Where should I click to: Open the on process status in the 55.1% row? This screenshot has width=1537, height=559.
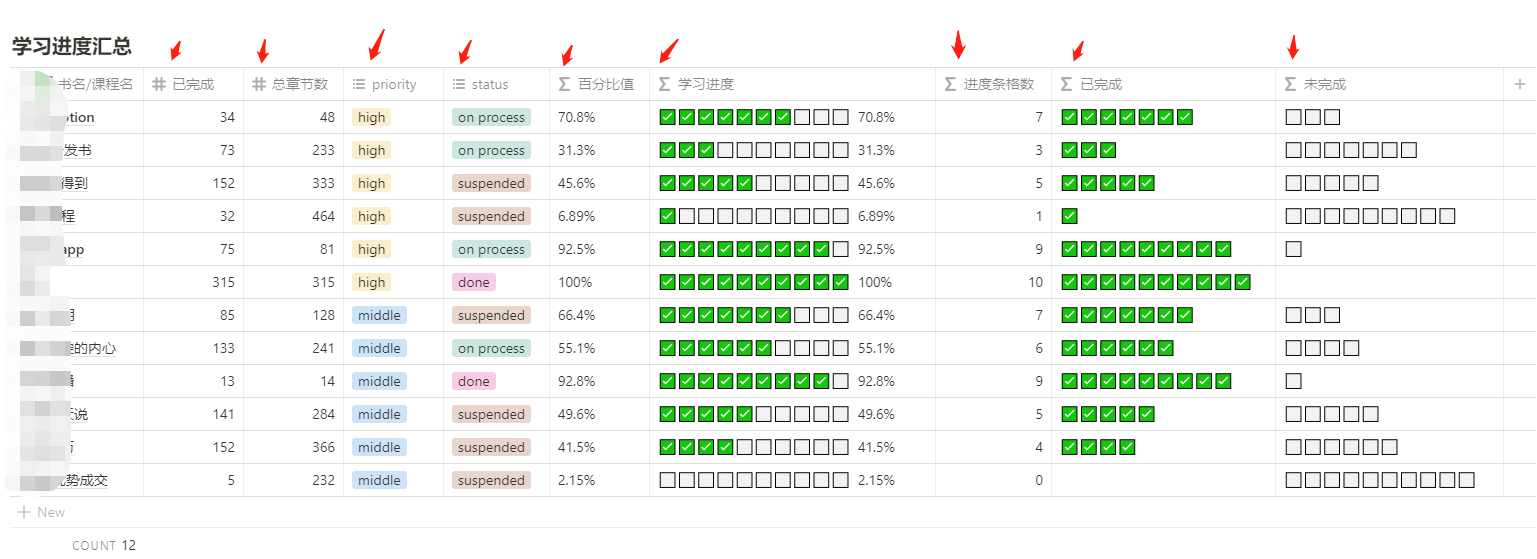pos(491,348)
